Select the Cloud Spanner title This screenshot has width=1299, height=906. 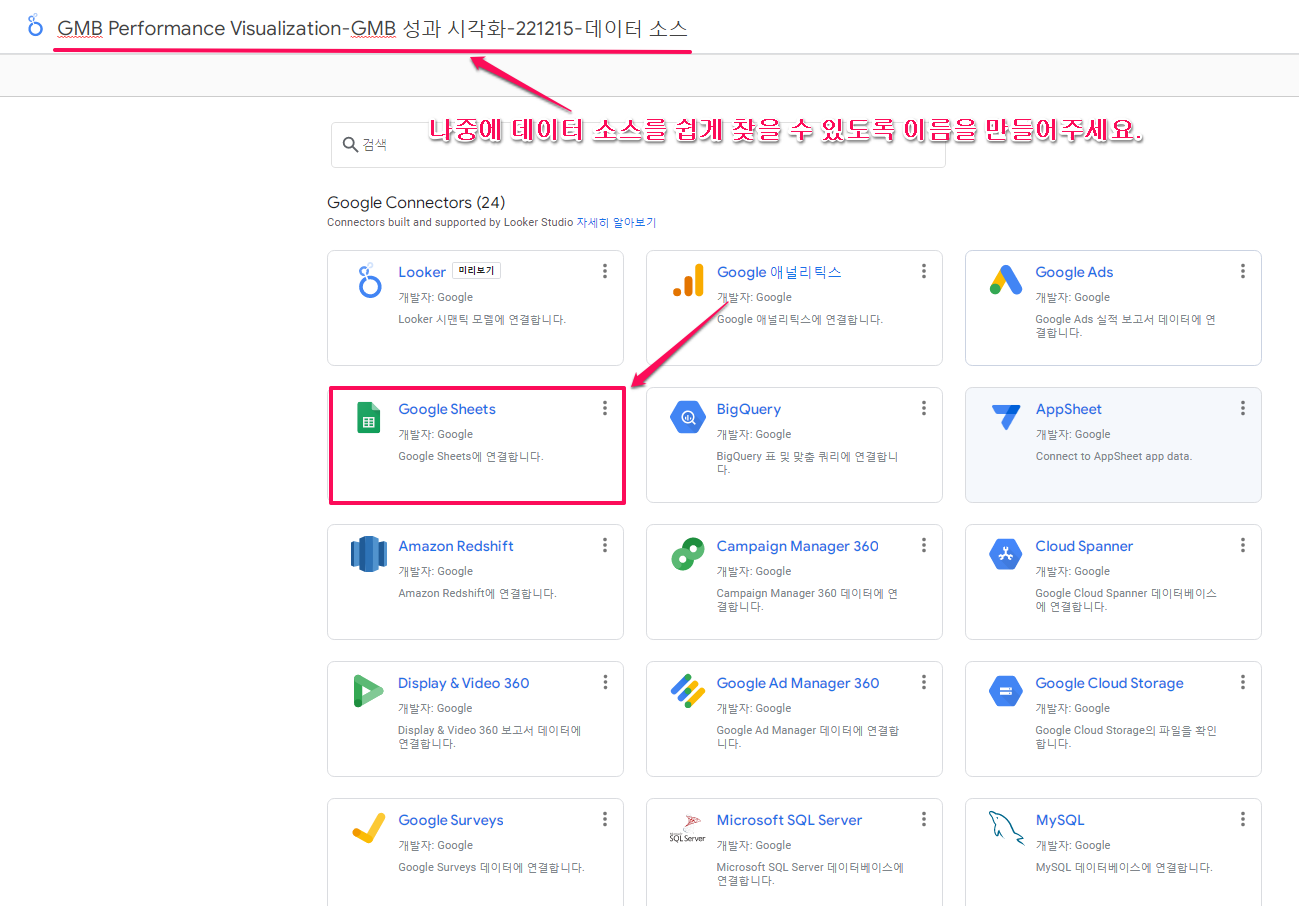(x=1084, y=546)
